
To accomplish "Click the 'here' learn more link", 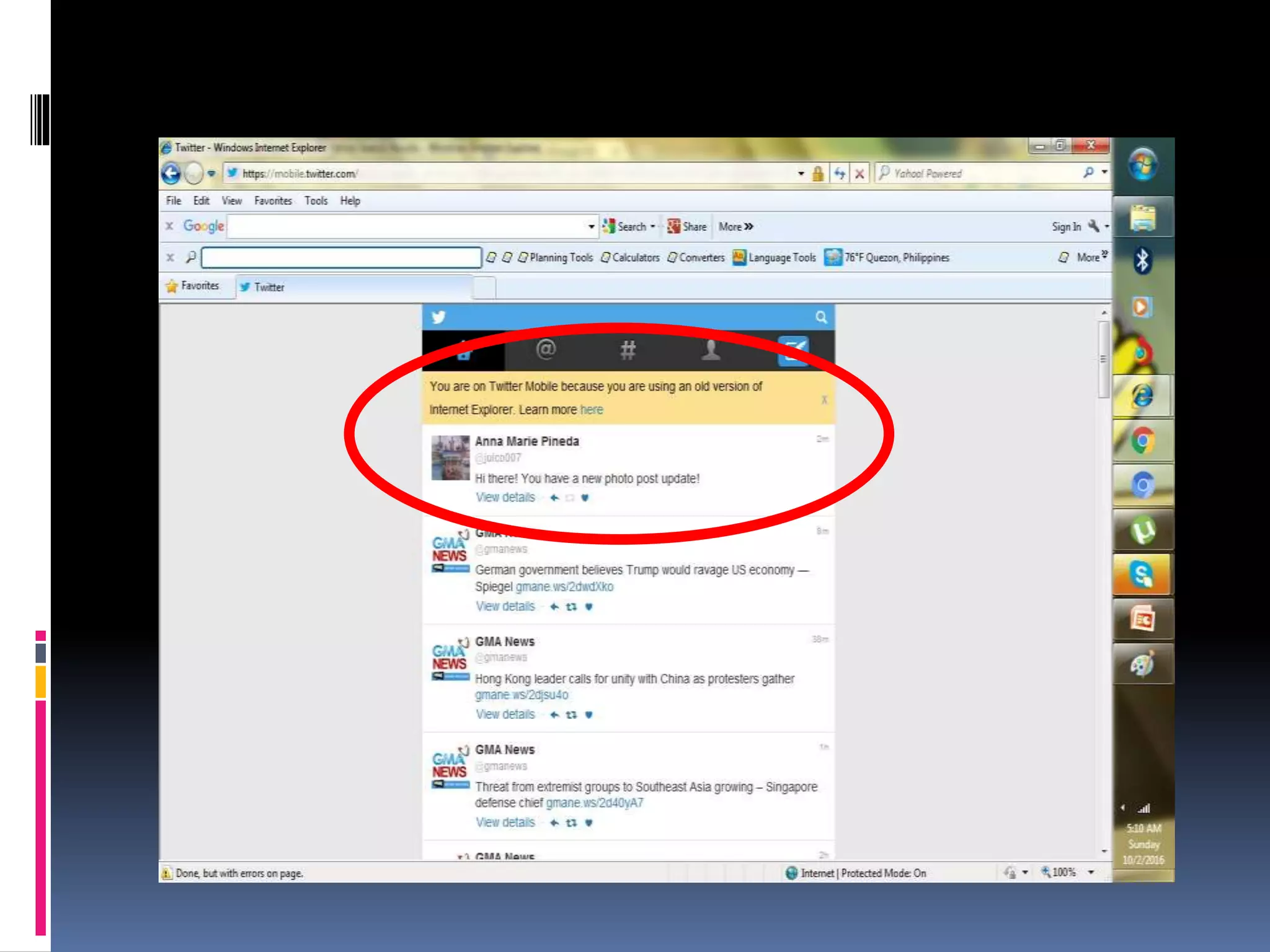I will coord(591,410).
